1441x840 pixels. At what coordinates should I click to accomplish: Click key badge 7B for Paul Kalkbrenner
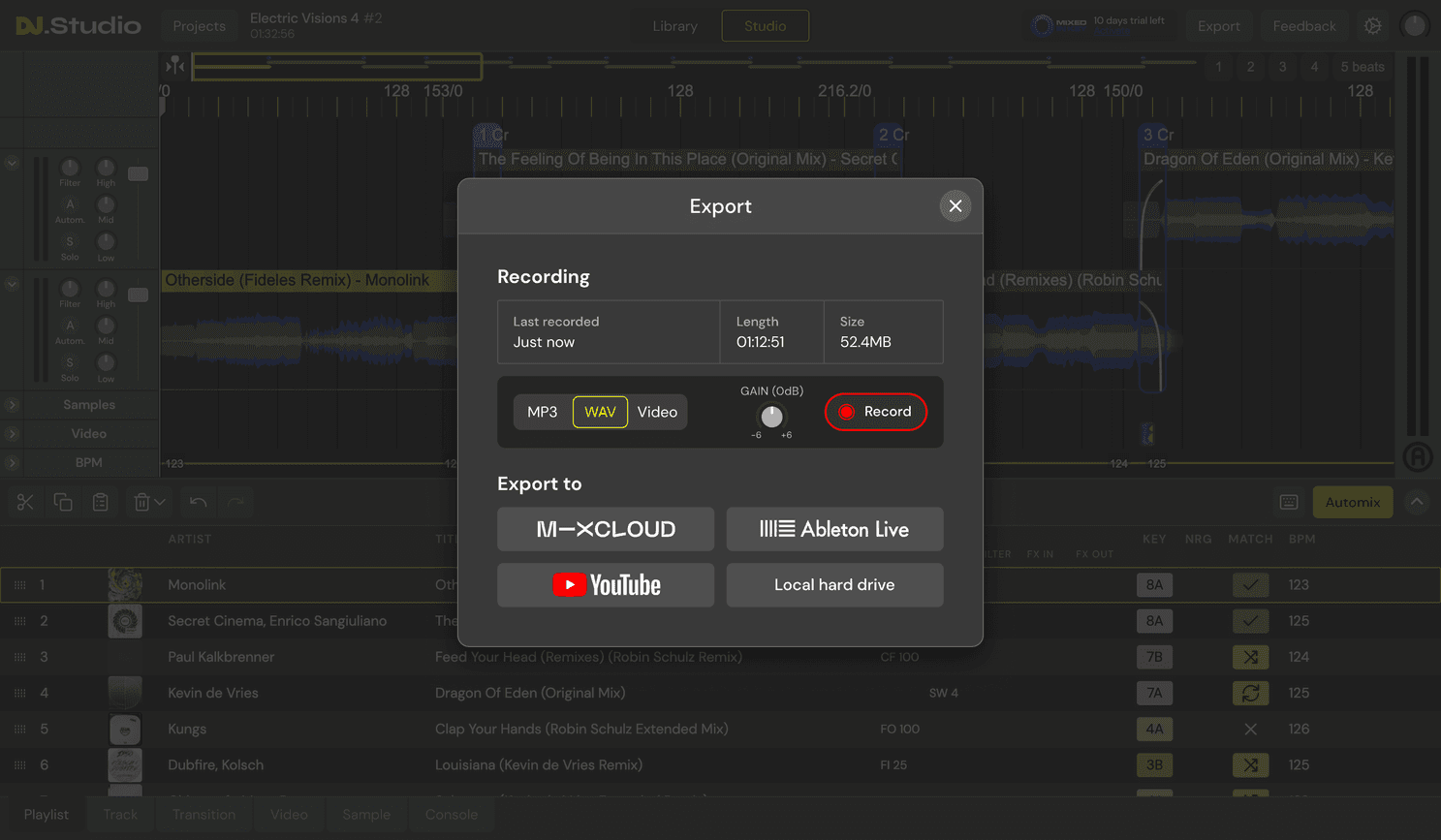click(1154, 657)
